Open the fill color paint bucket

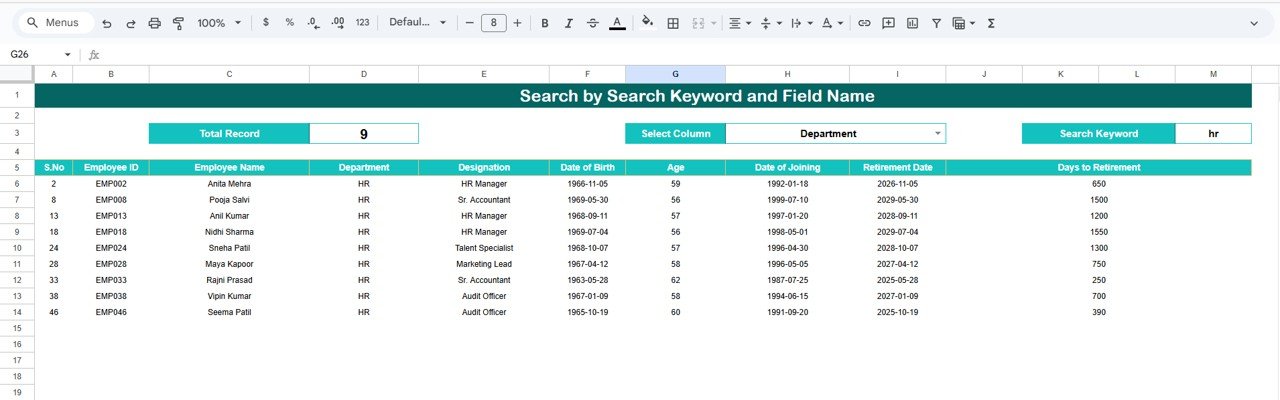(x=647, y=23)
